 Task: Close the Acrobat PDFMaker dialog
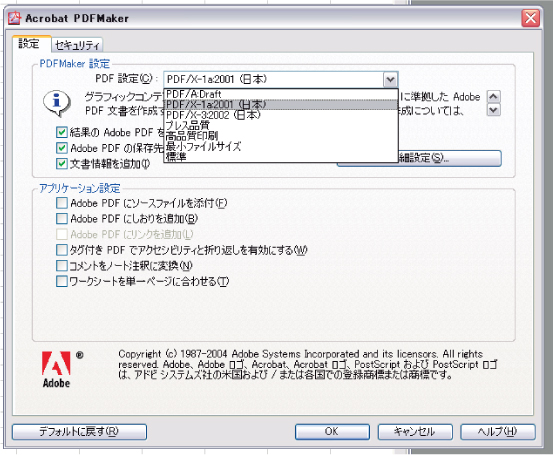click(x=531, y=18)
